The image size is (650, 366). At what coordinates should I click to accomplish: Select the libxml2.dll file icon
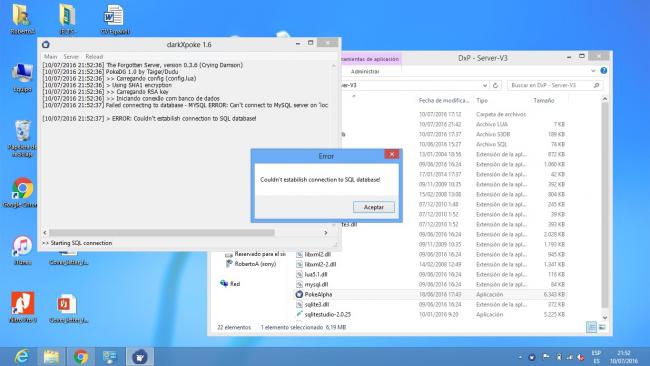(x=299, y=255)
